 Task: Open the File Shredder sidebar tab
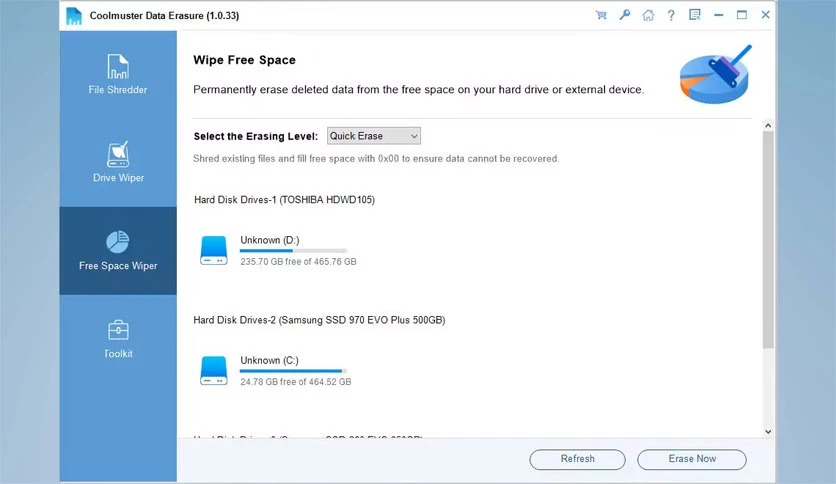[x=118, y=75]
